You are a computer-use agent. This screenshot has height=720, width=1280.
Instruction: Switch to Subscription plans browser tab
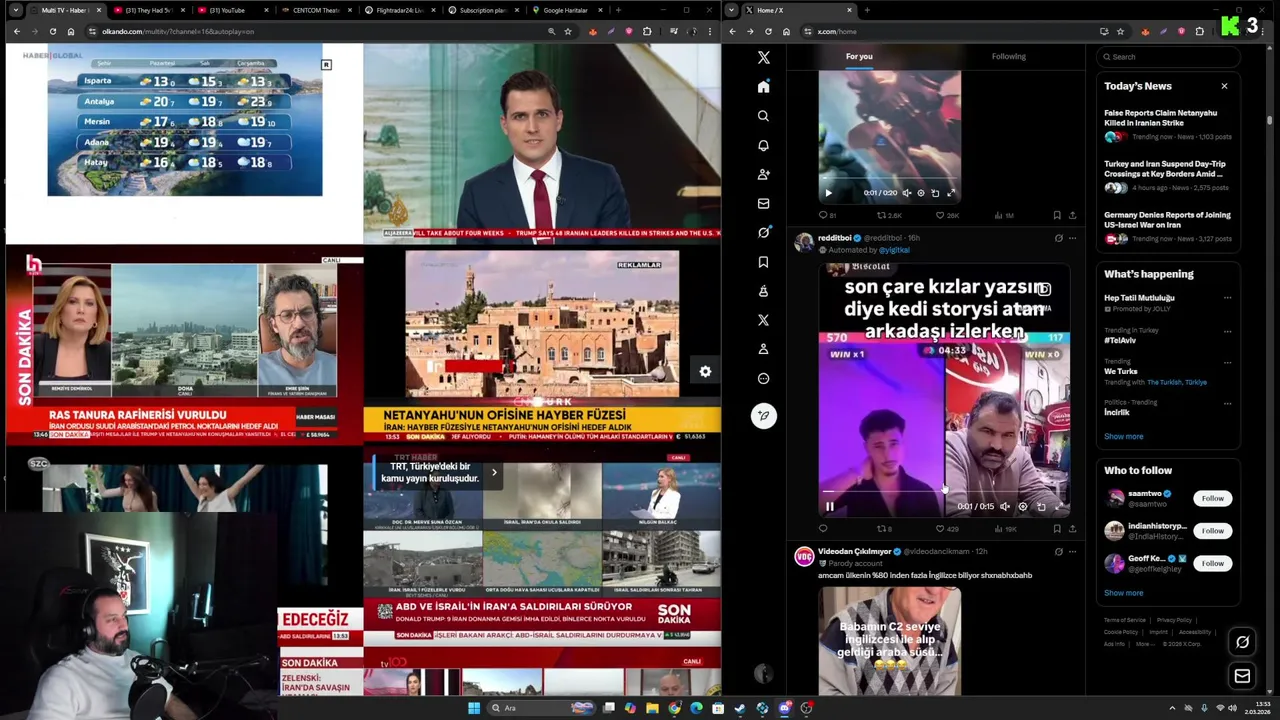(483, 10)
